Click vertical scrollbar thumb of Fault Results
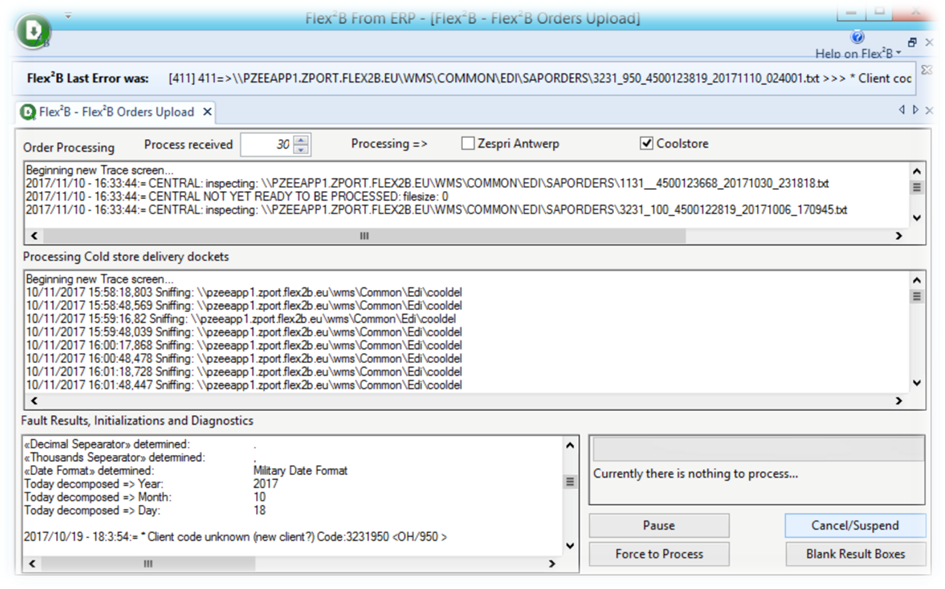The image size is (945, 589). point(570,482)
